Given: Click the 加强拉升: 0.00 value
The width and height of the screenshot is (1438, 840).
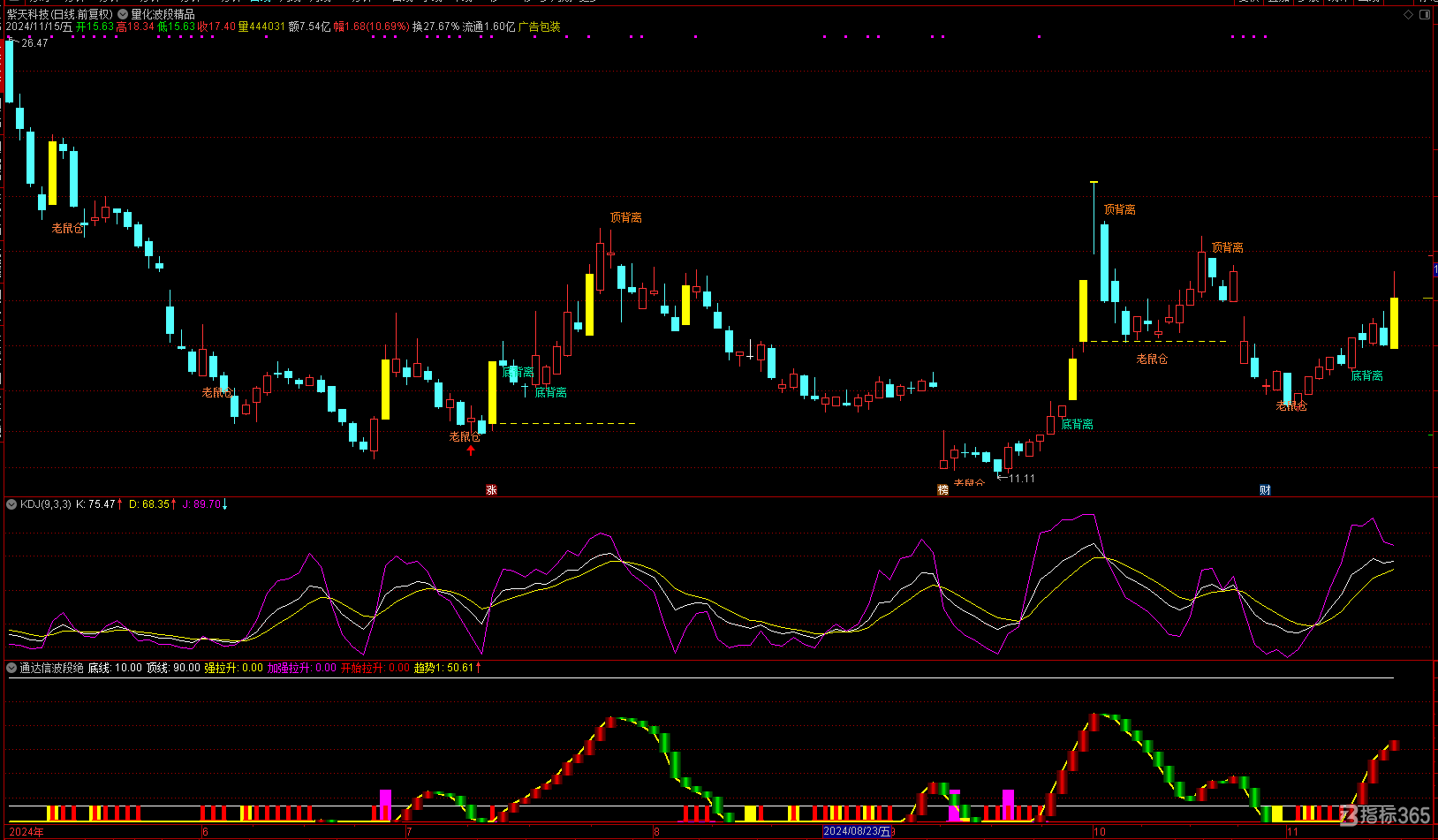Looking at the screenshot, I should click(302, 668).
